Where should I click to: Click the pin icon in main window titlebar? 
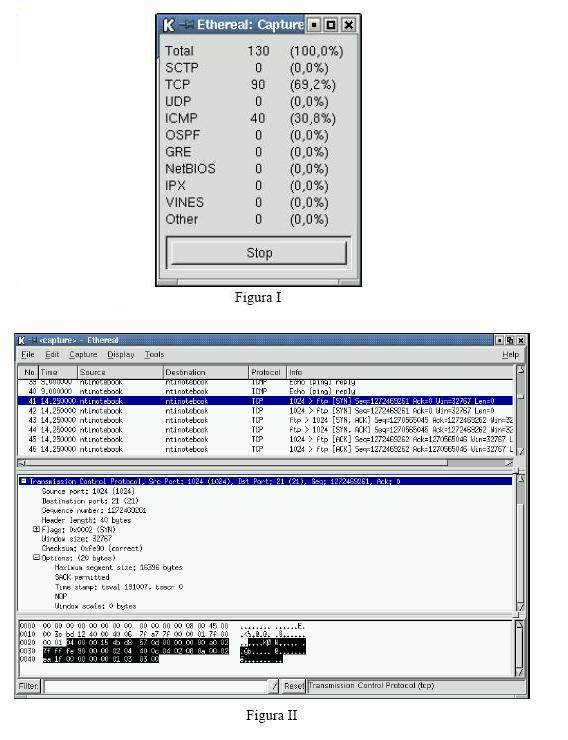33,340
